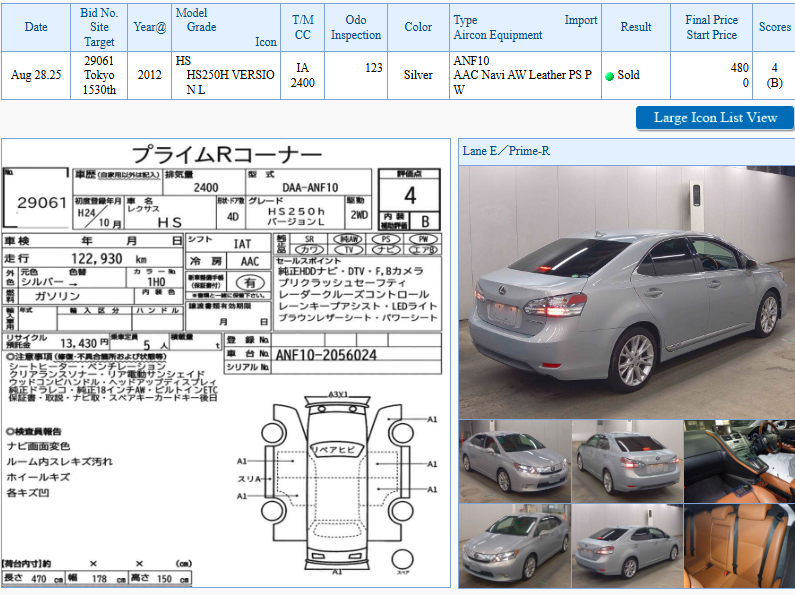Screen dimensions: 795x595
Task: Click the Year@ column header
Action: [x=149, y=27]
